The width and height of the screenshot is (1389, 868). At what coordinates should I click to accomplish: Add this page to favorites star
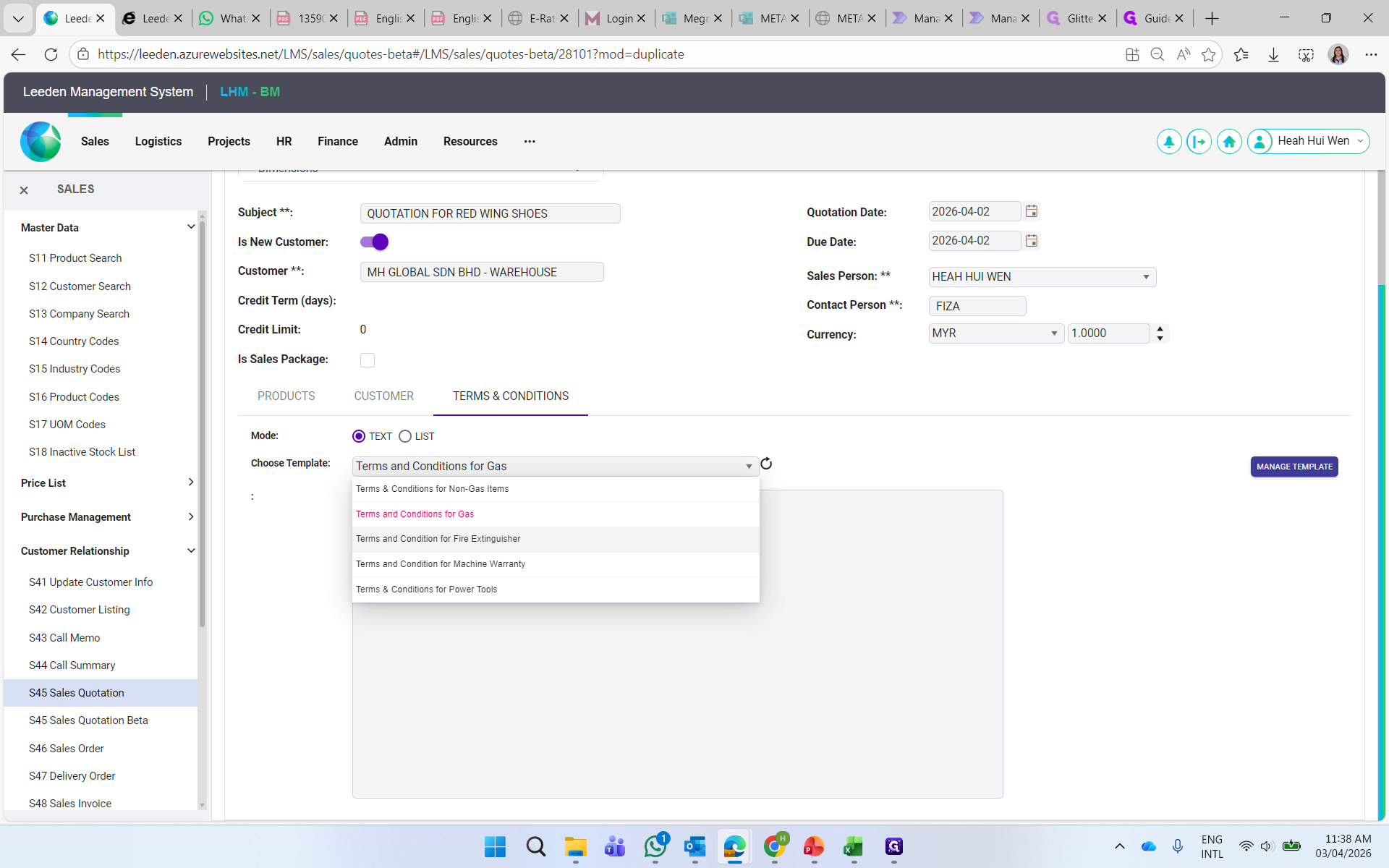(x=1208, y=54)
